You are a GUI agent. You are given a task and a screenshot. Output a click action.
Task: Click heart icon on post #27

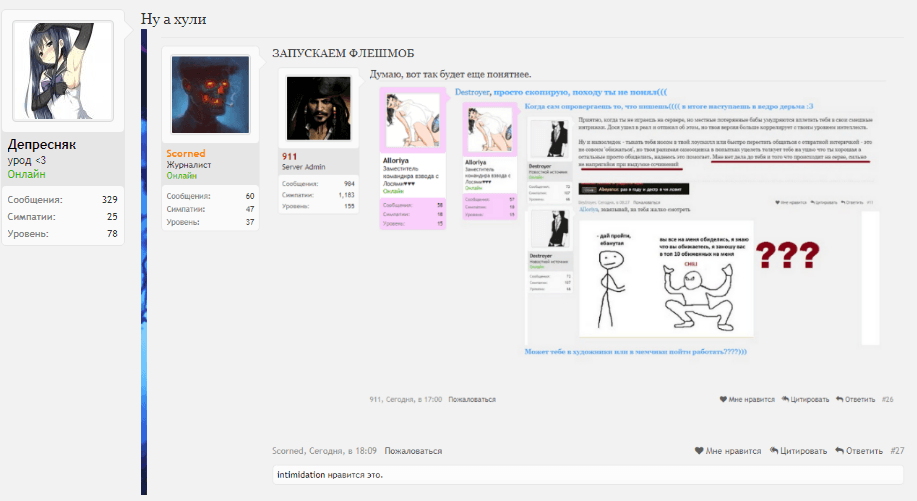(698, 451)
